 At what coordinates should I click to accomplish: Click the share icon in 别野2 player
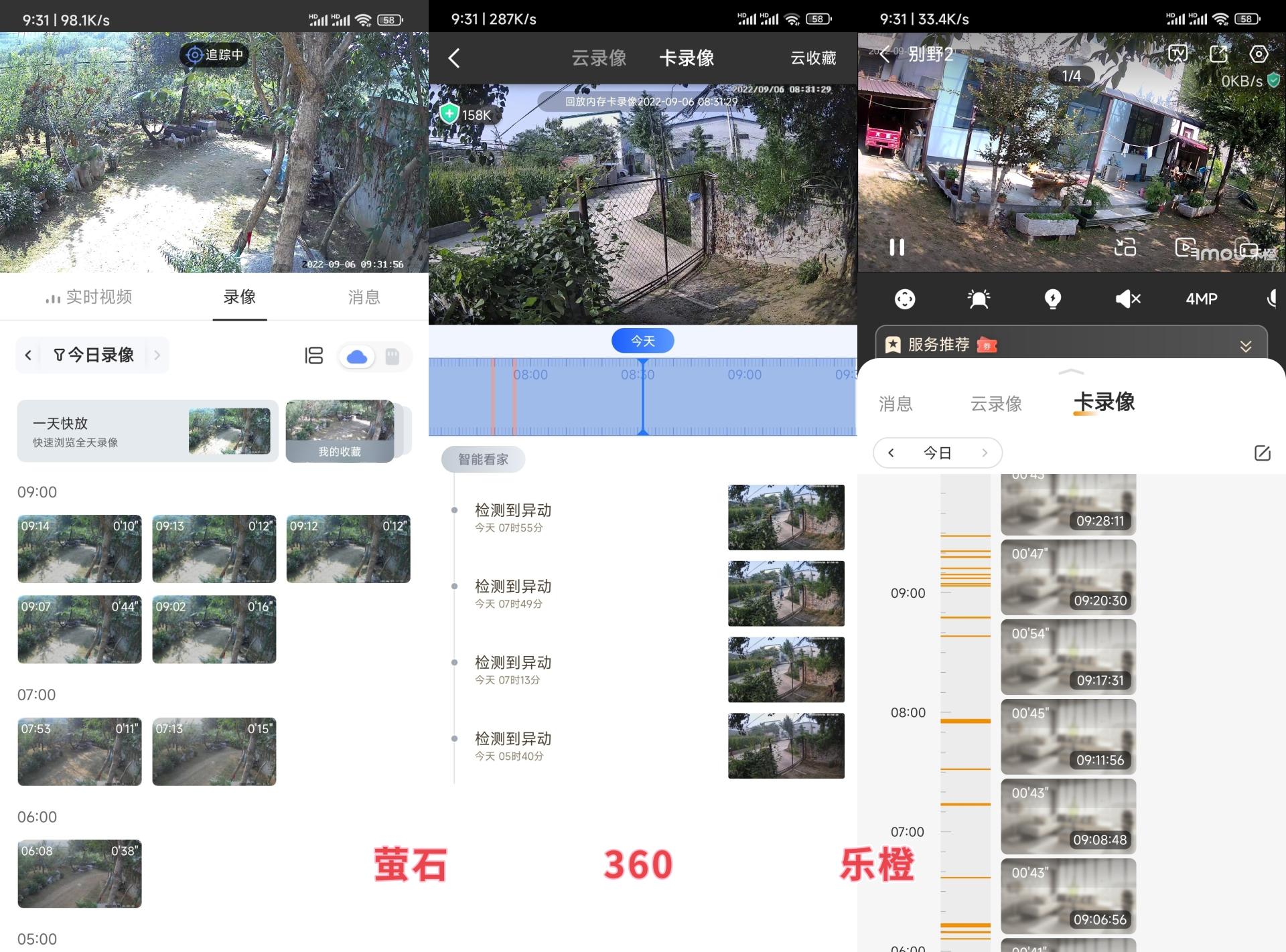[1219, 54]
